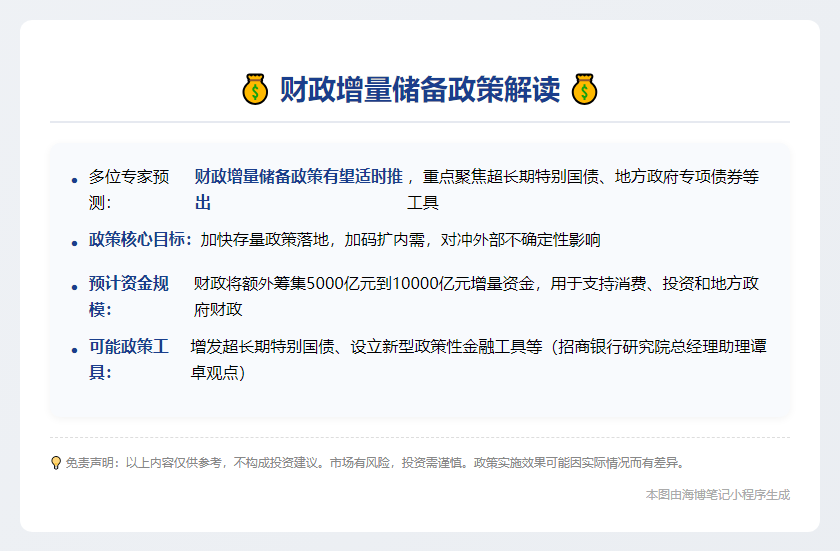Screen dimensions: 840x551
Task: Click the text 加快存量政策落地,加码扩内需
Action: pos(312,239)
